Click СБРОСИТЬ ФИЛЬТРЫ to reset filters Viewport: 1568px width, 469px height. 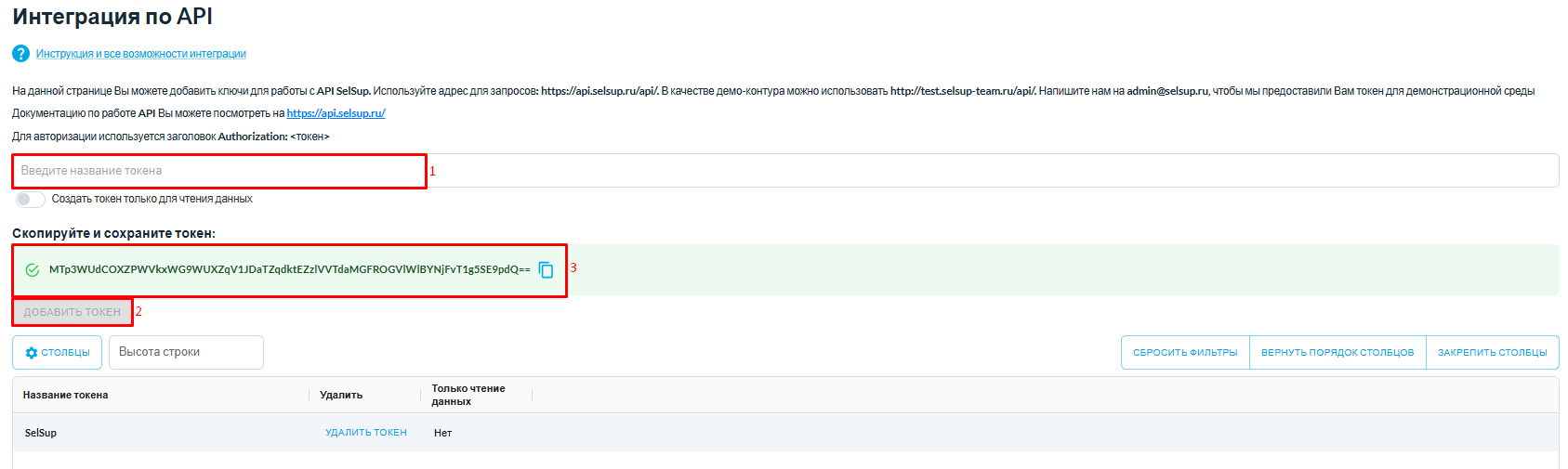[x=1184, y=353]
